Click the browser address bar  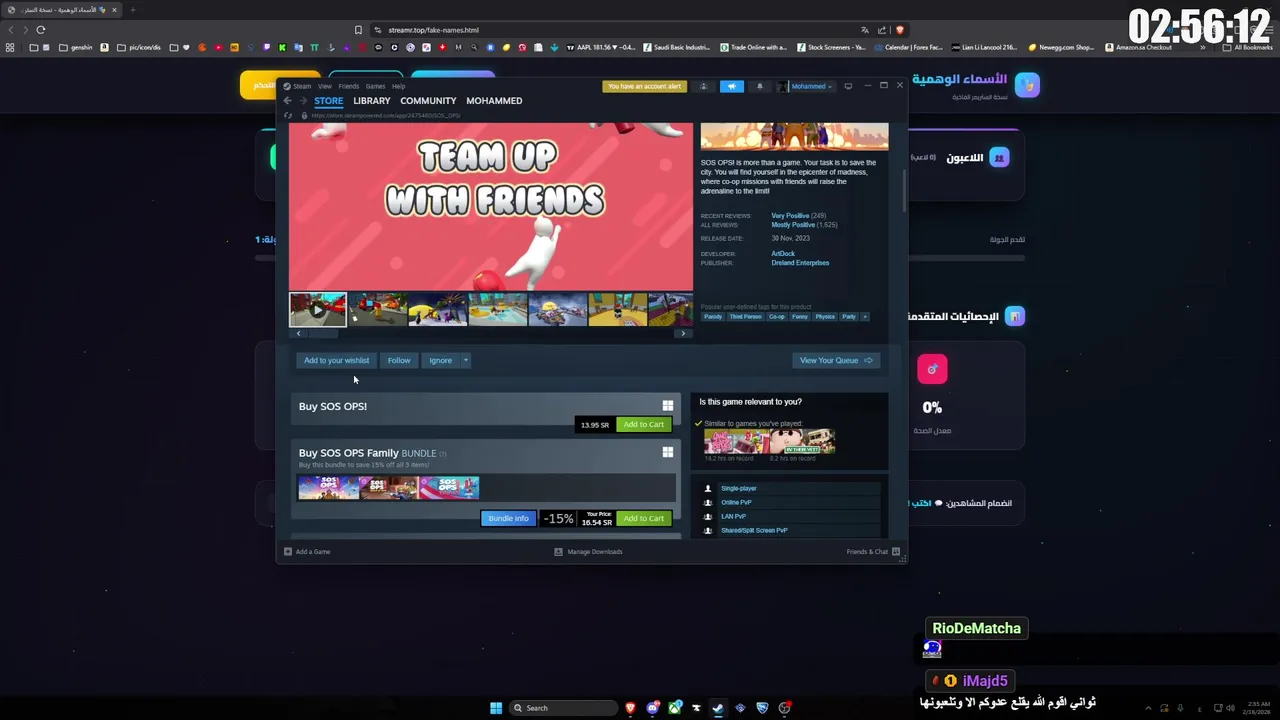[610, 30]
